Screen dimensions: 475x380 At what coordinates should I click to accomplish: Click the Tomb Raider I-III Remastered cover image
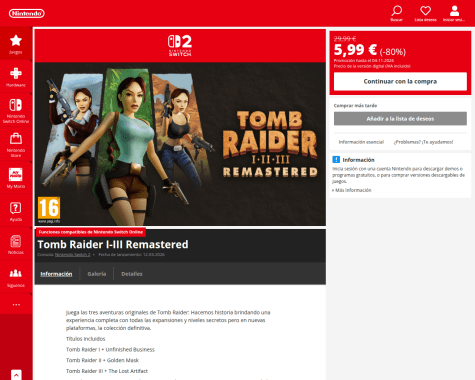(x=180, y=144)
